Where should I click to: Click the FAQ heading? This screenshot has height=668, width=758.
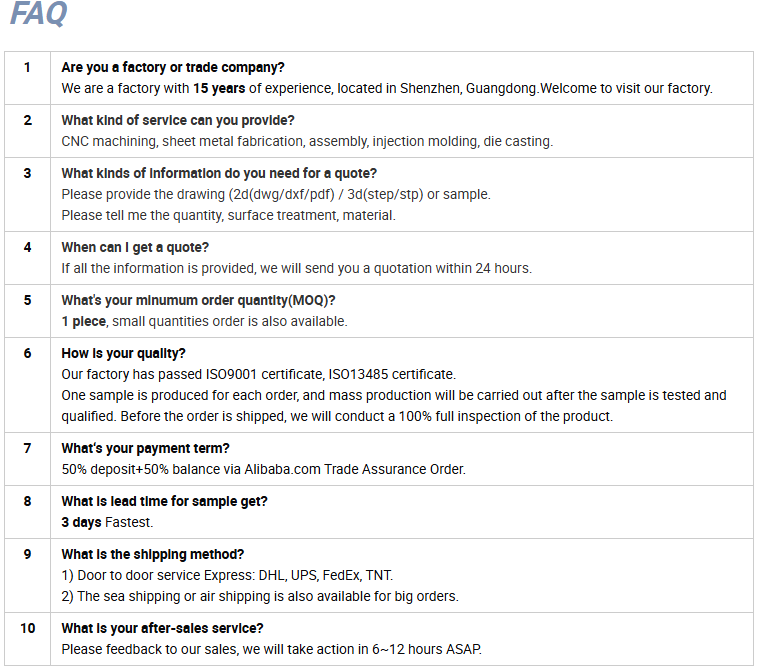tap(39, 13)
